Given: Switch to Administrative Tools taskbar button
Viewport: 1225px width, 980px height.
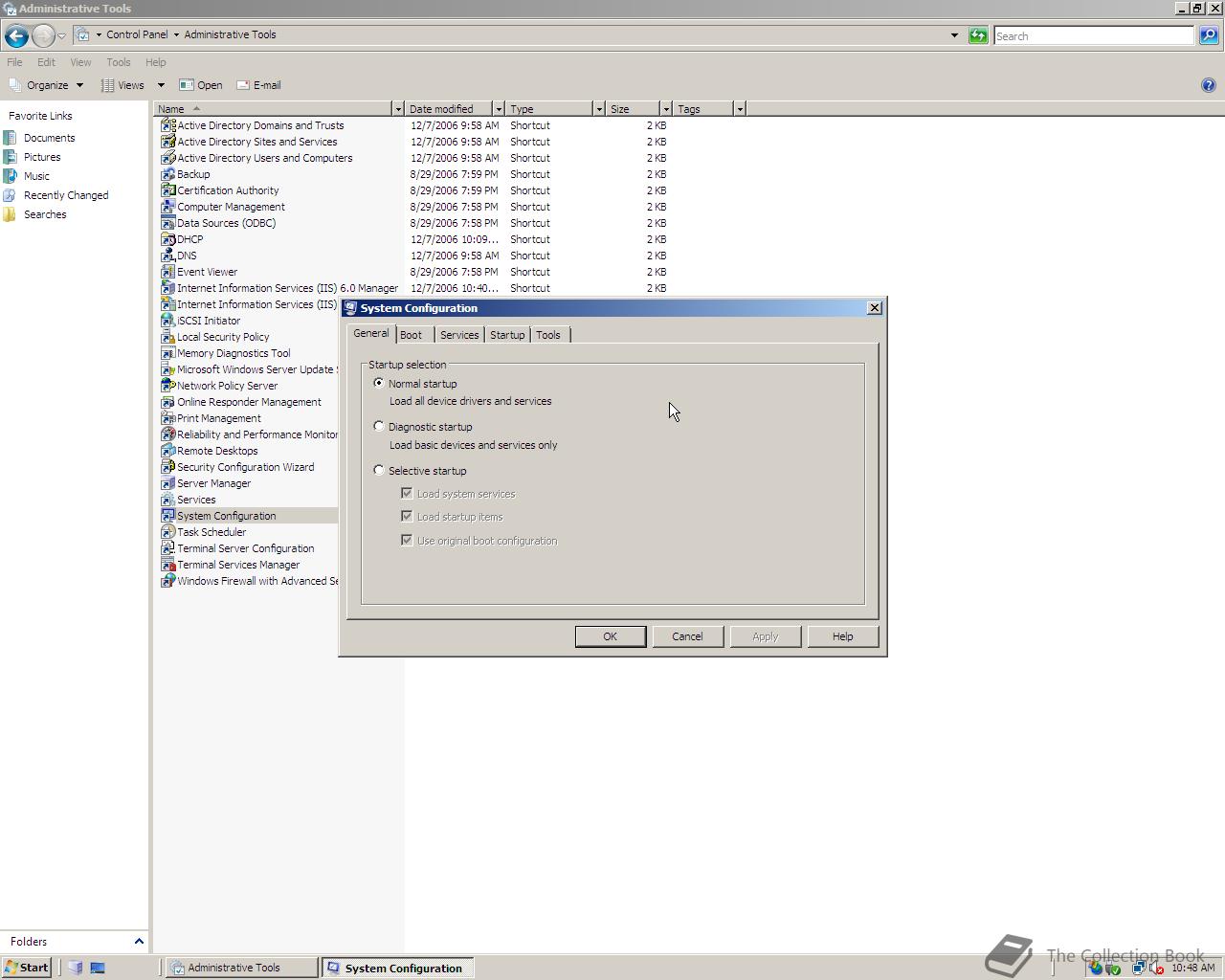Looking at the screenshot, I should (242, 968).
